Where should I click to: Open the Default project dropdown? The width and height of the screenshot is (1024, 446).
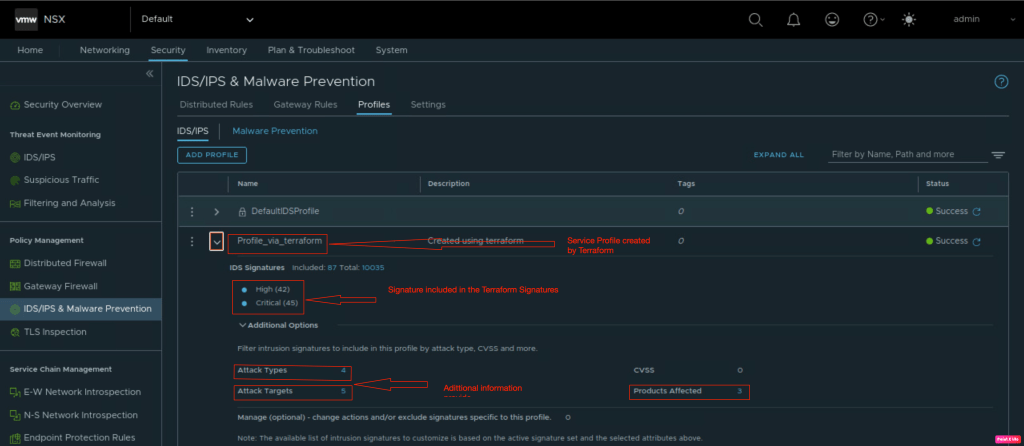pyautogui.click(x=197, y=20)
